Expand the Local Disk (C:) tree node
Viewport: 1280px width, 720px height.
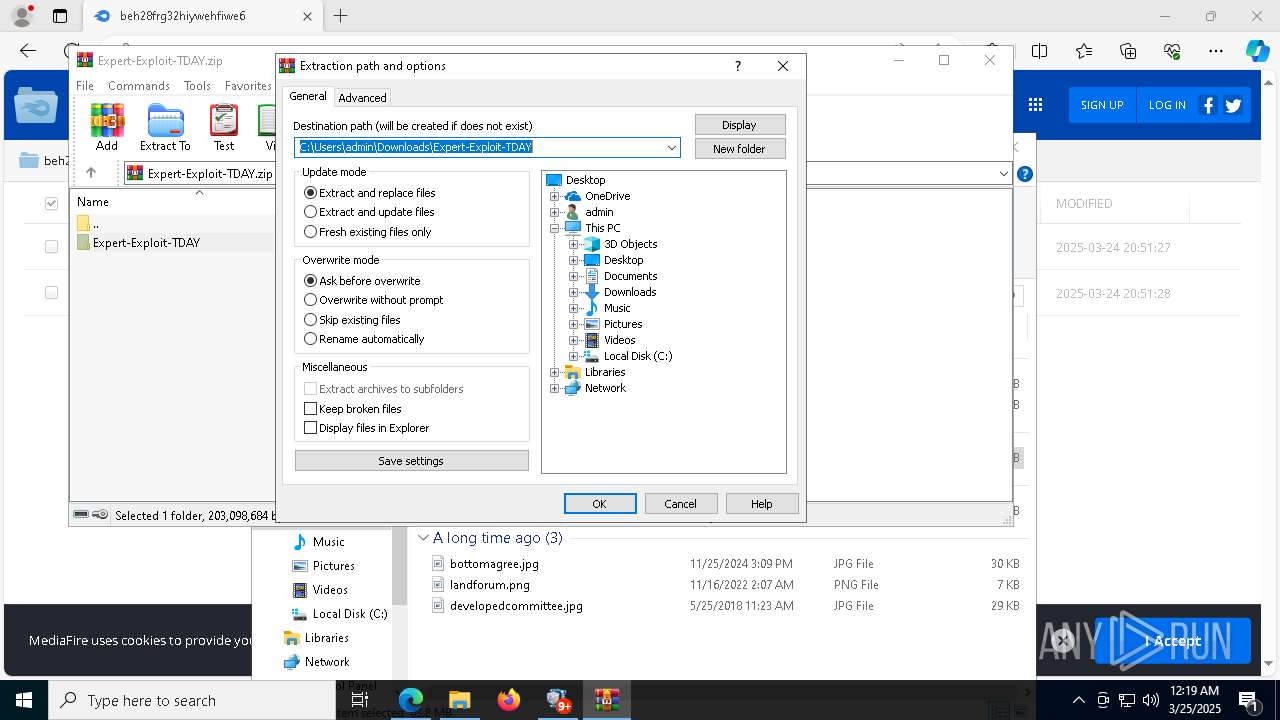pyautogui.click(x=574, y=356)
